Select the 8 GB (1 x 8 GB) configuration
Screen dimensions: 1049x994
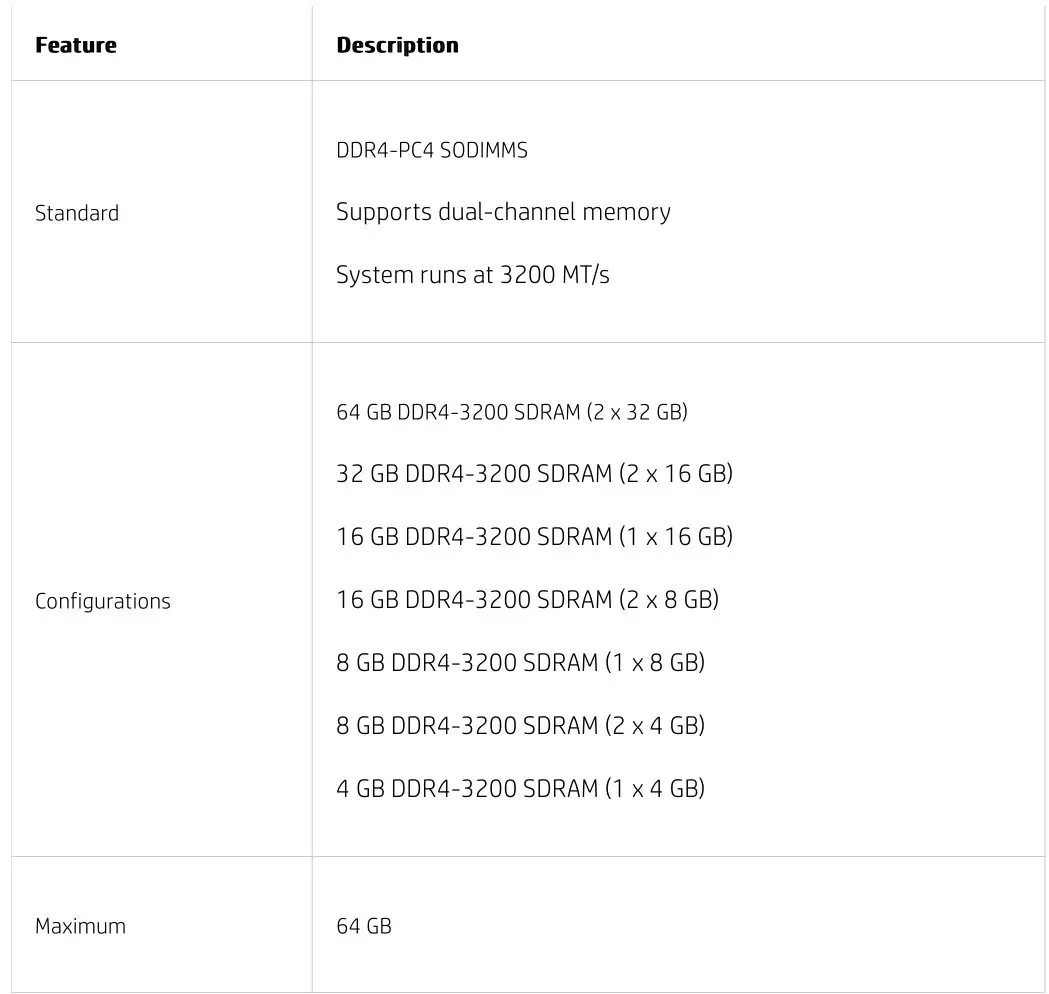coord(520,663)
